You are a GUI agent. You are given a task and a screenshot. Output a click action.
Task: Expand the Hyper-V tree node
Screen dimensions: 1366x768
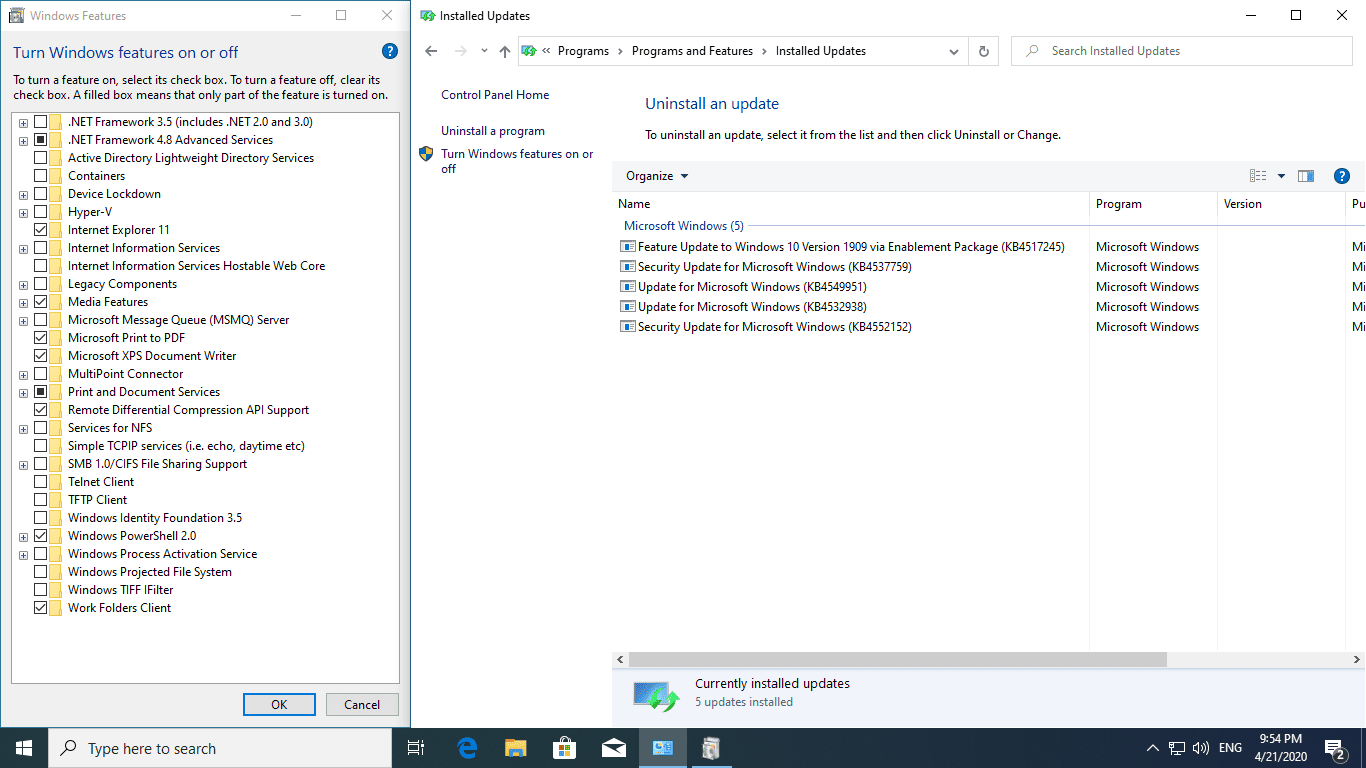[23, 213]
